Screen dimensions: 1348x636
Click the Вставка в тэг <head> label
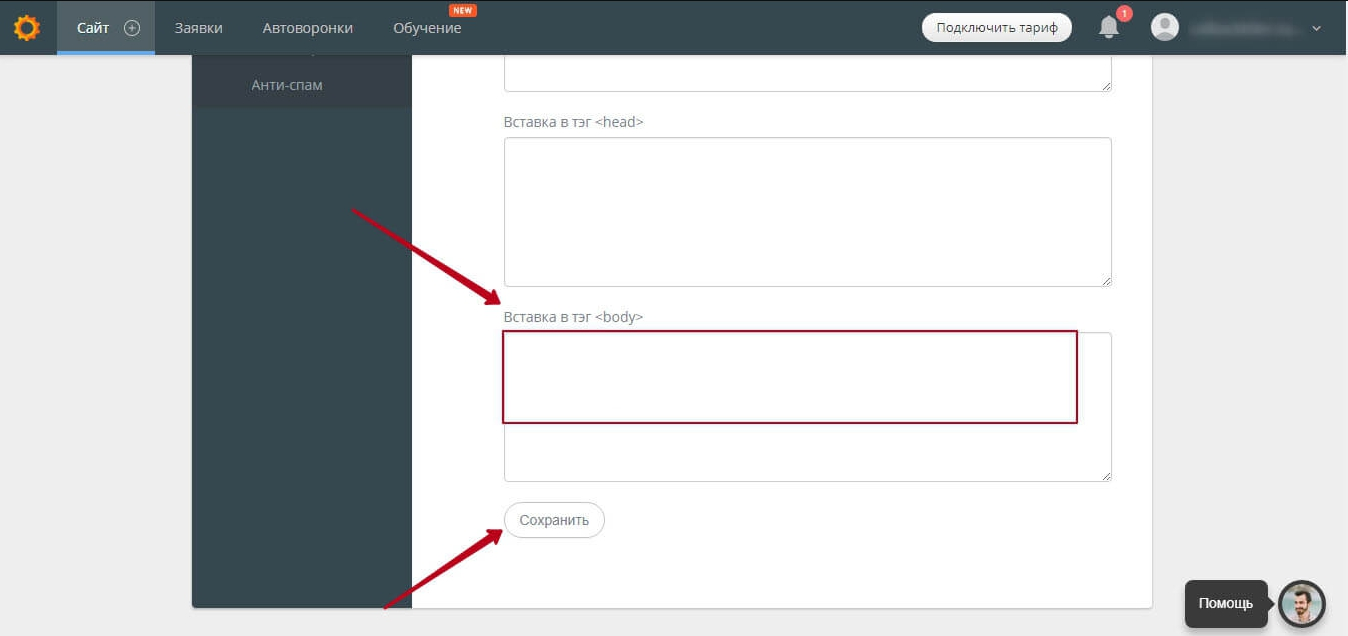click(574, 122)
